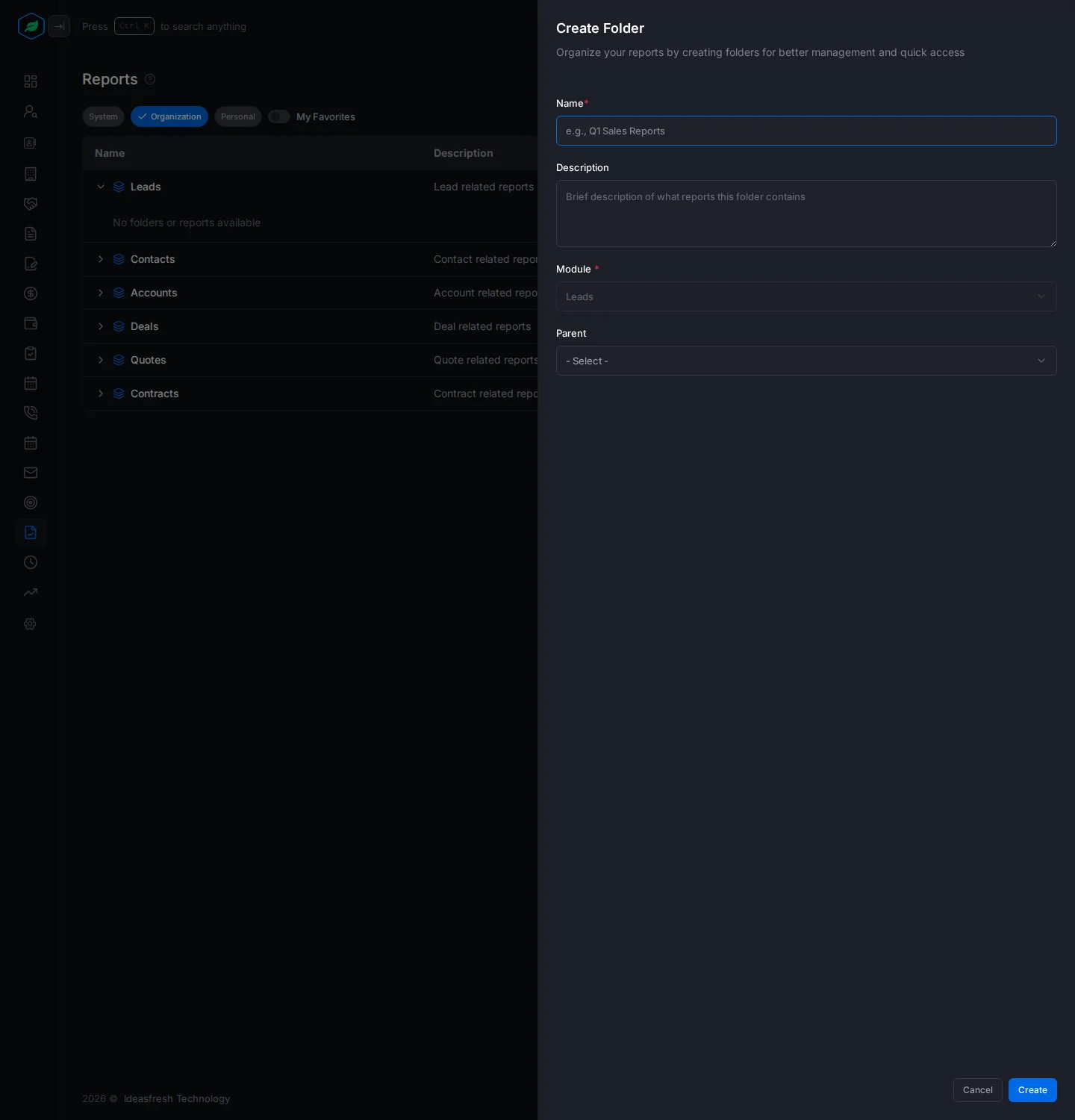Open the mail envelope sidebar icon
The image size is (1075, 1120).
(31, 473)
